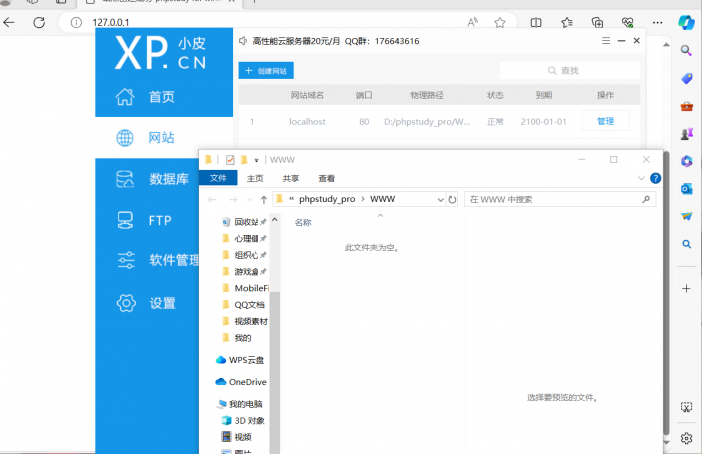The height and width of the screenshot is (454, 702).
Task: Click Edge sidebar search magnifier at top
Action: pos(686,50)
